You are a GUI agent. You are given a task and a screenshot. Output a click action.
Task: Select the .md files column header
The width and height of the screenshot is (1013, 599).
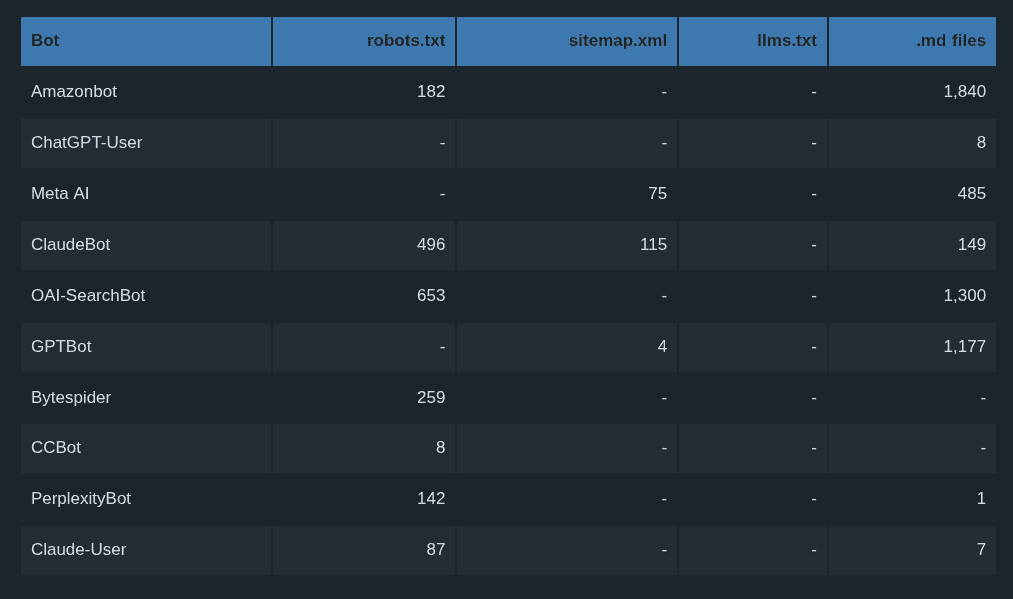pos(950,41)
